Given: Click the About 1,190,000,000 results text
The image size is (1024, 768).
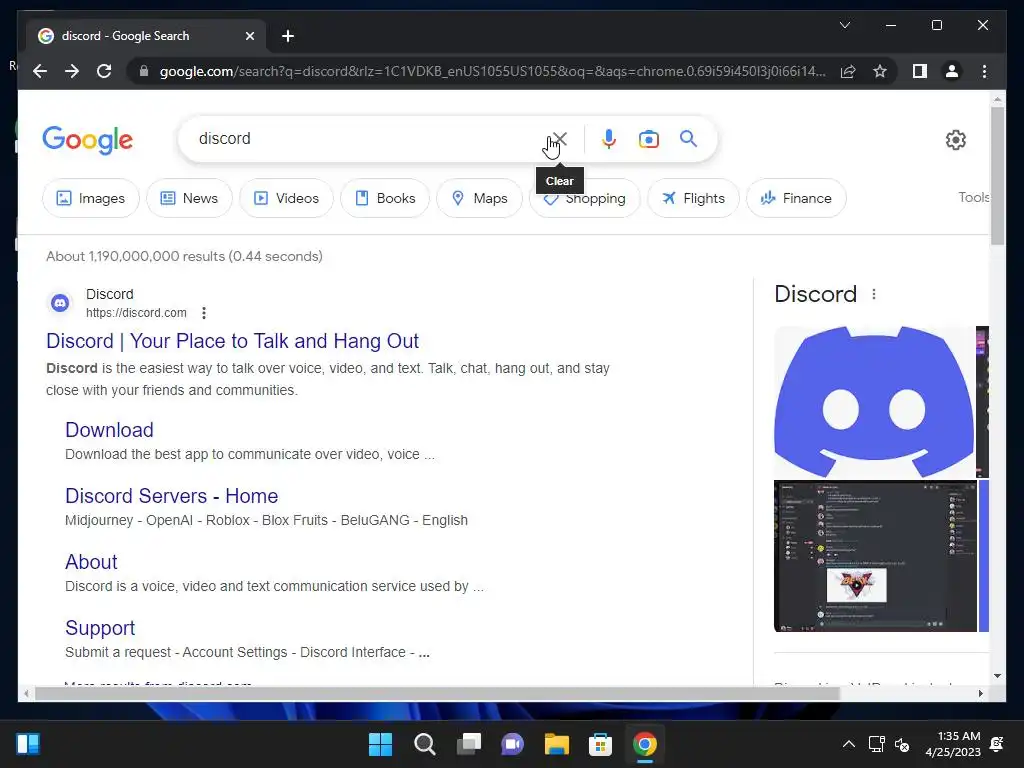Looking at the screenshot, I should (x=184, y=256).
